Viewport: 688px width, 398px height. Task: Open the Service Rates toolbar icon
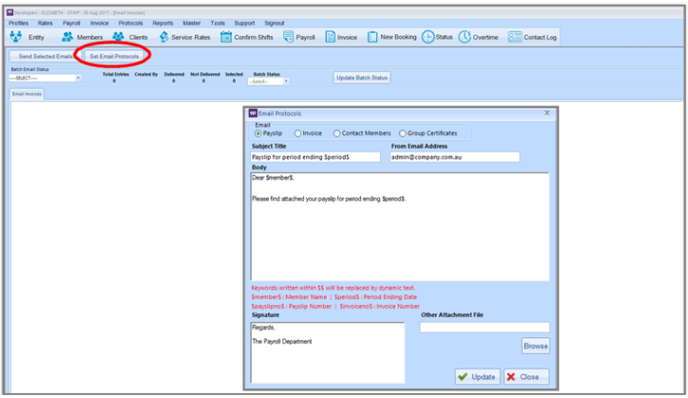(164, 37)
